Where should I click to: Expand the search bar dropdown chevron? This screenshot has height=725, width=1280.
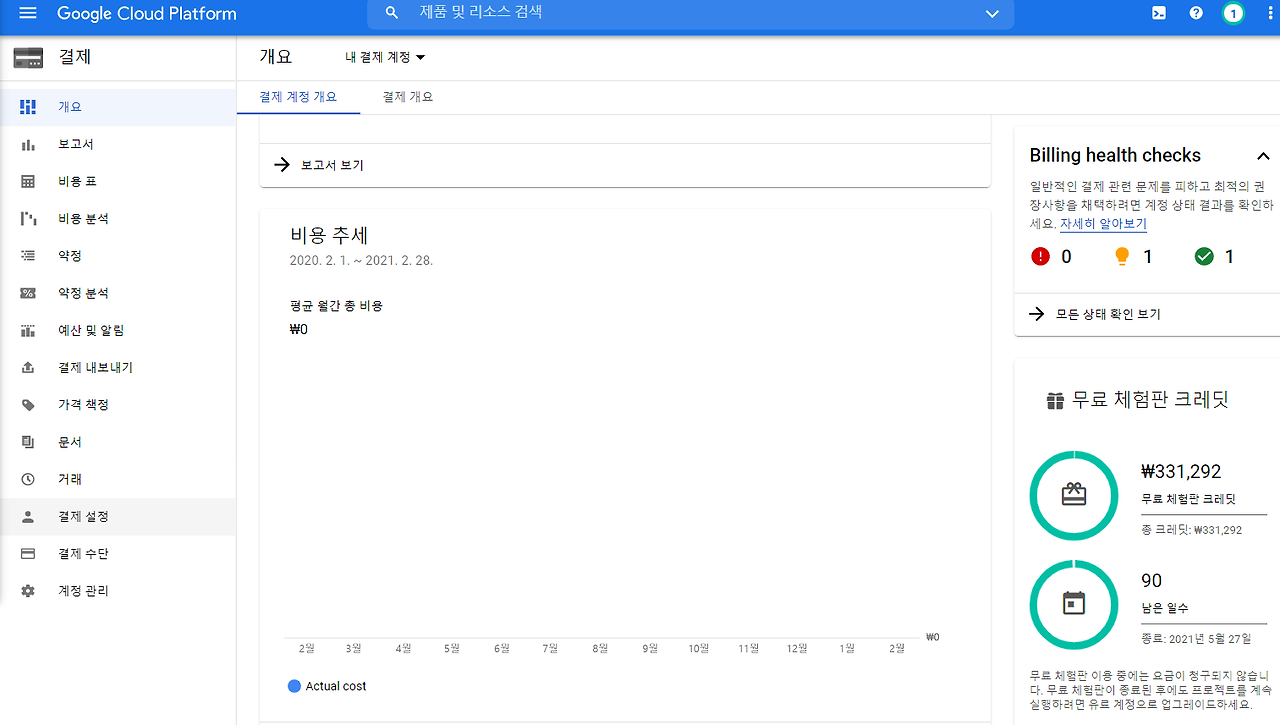click(991, 13)
